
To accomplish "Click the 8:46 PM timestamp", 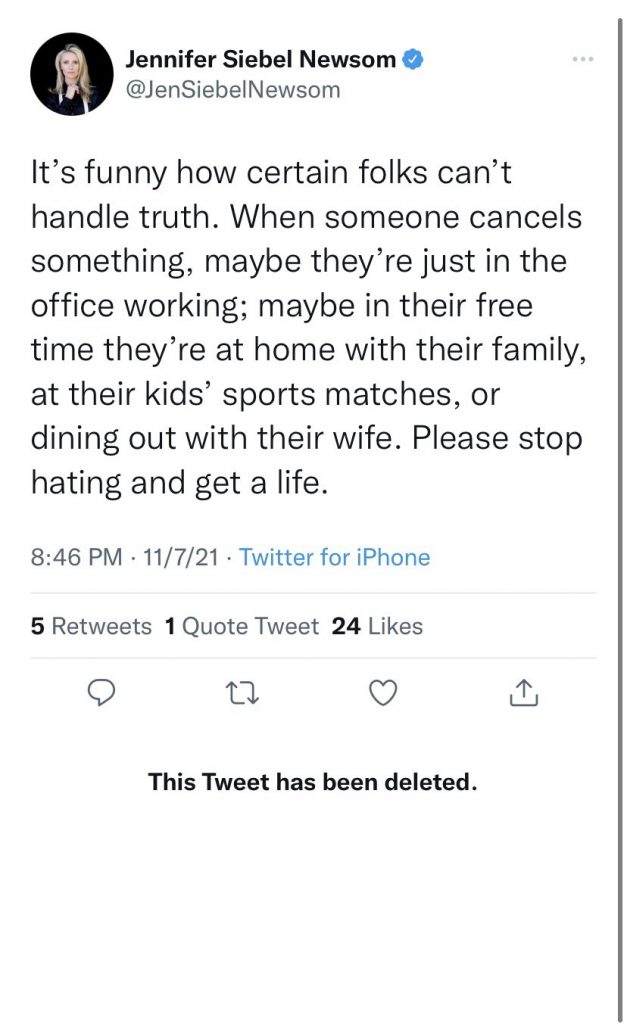I will (x=76, y=557).
